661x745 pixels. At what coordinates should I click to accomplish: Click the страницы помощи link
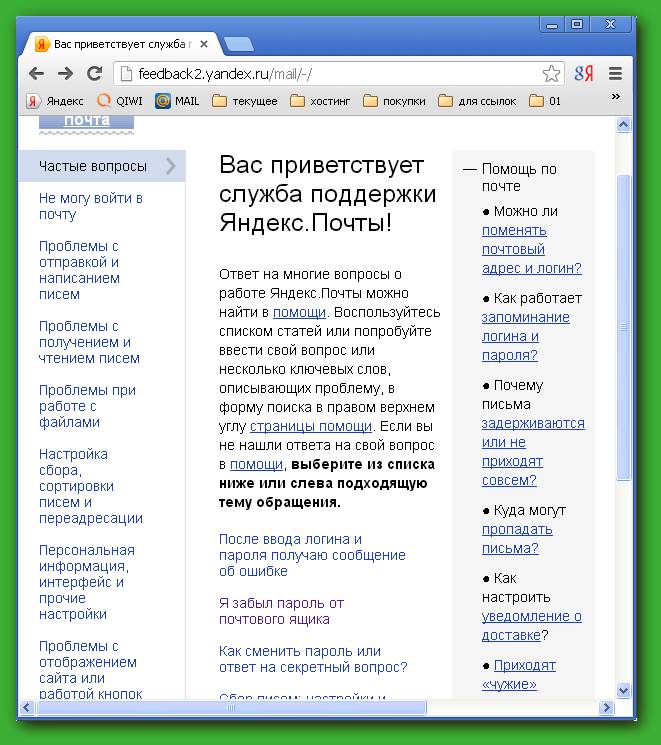coord(311,427)
